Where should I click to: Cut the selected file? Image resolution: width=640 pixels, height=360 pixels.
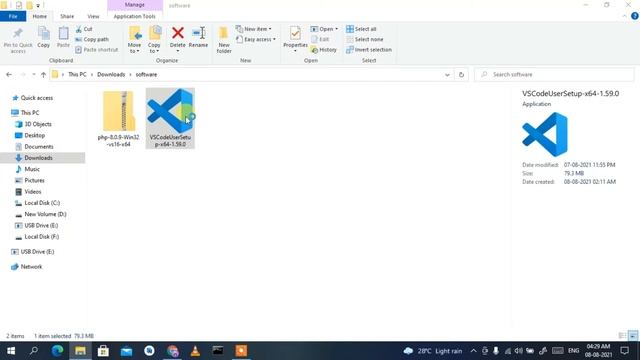click(x=84, y=29)
